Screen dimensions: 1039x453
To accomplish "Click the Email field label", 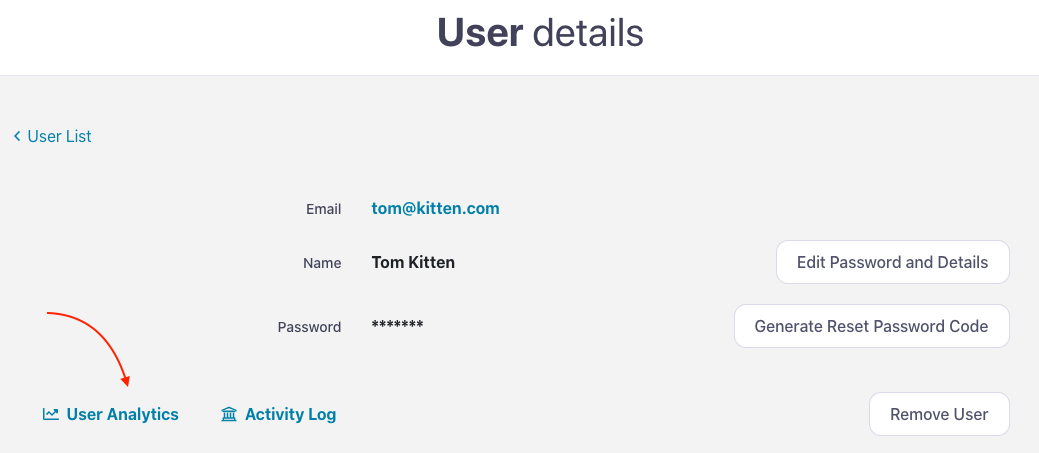I will [323, 210].
